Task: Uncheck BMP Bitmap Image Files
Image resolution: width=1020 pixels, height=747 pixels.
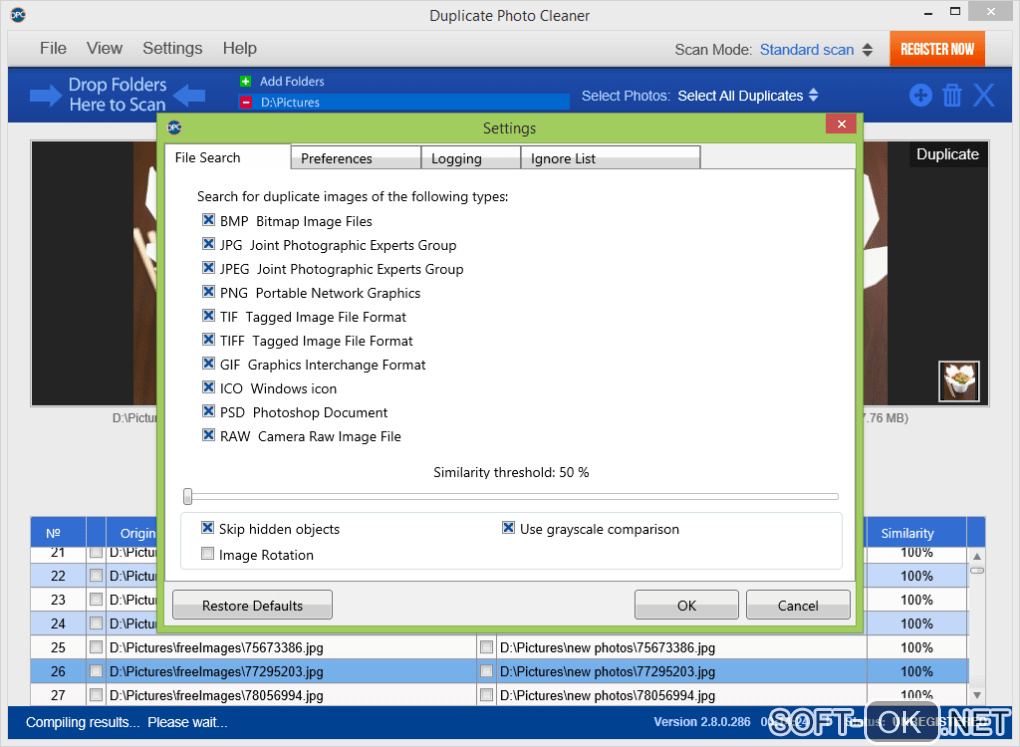Action: click(208, 220)
